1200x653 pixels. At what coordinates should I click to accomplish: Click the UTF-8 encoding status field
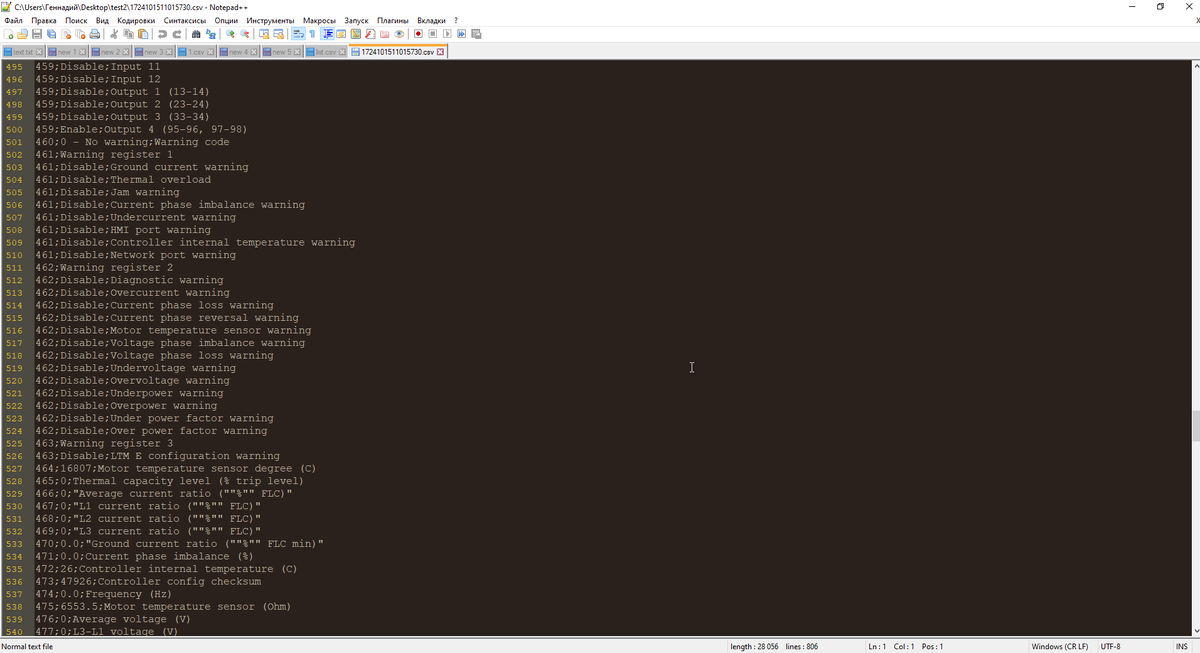click(1111, 646)
